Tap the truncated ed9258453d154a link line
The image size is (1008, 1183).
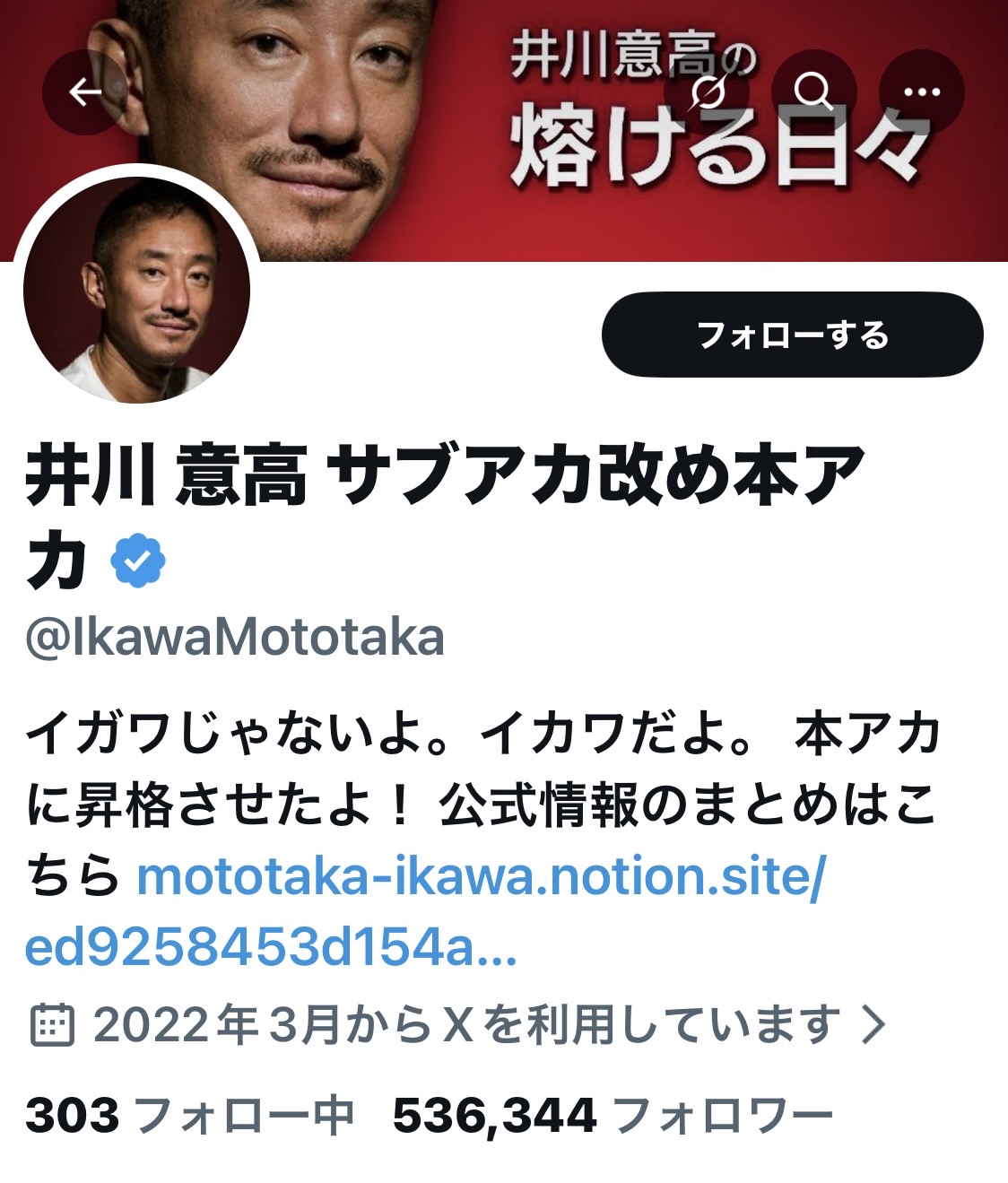[272, 947]
